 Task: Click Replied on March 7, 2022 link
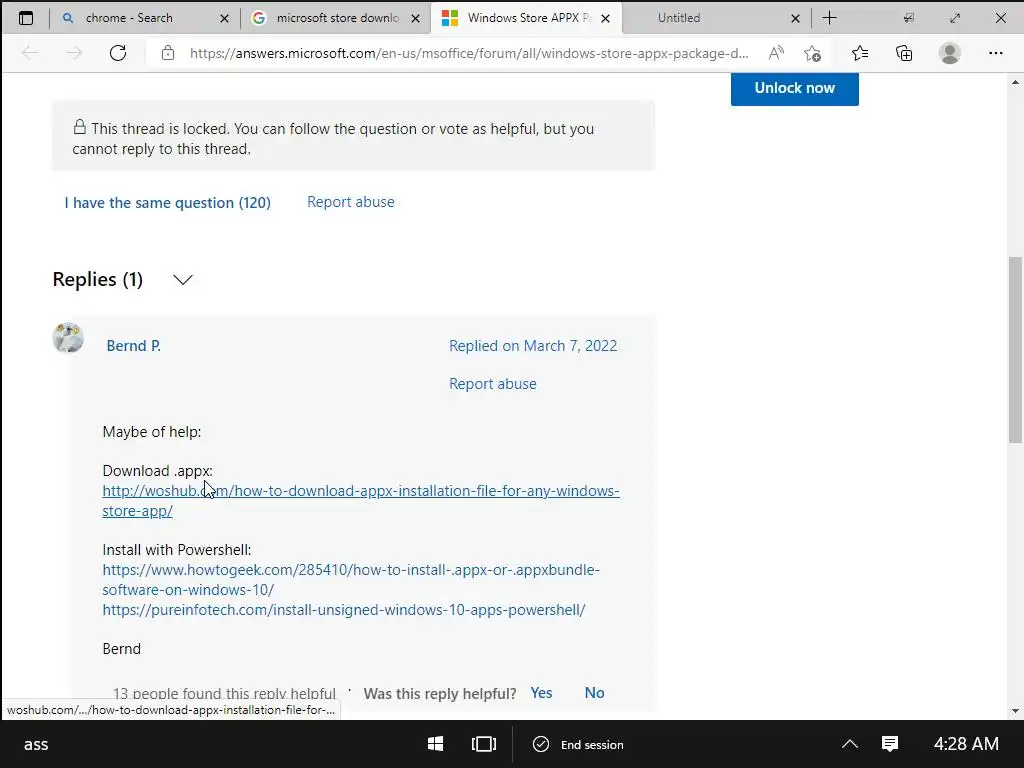click(533, 345)
